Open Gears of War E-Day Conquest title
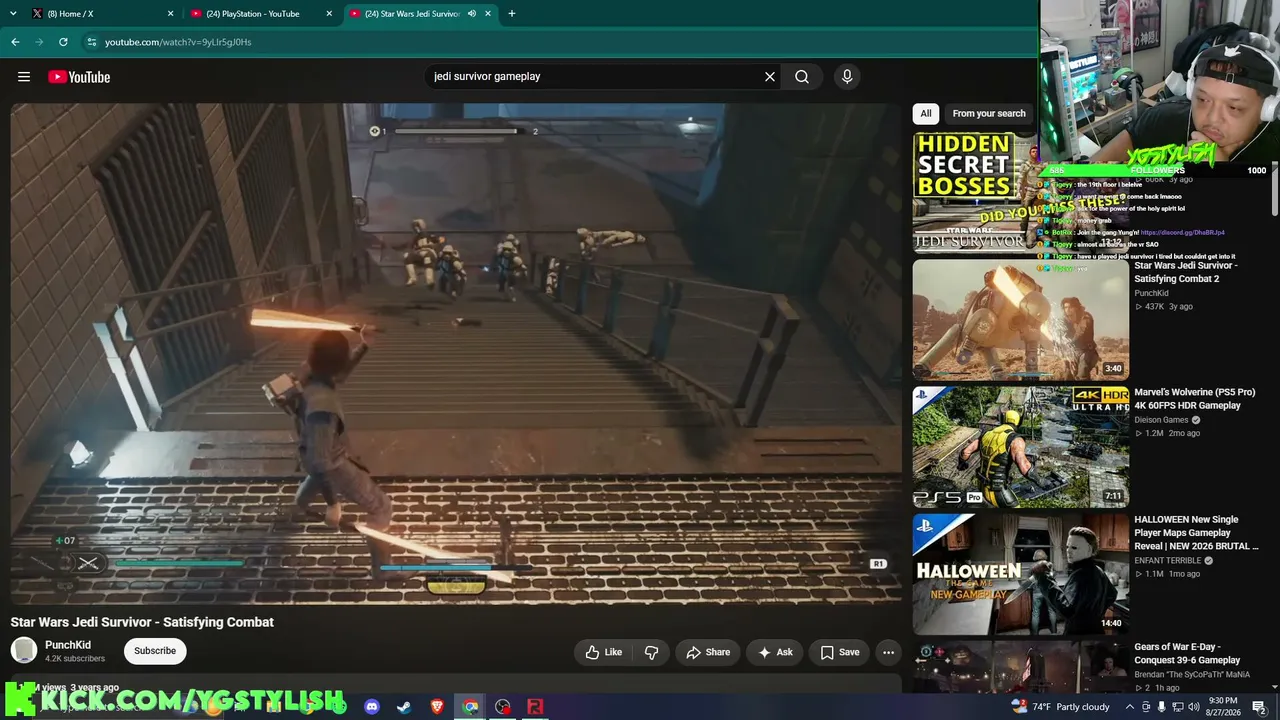Viewport: 1280px width, 720px height. [x=1187, y=654]
